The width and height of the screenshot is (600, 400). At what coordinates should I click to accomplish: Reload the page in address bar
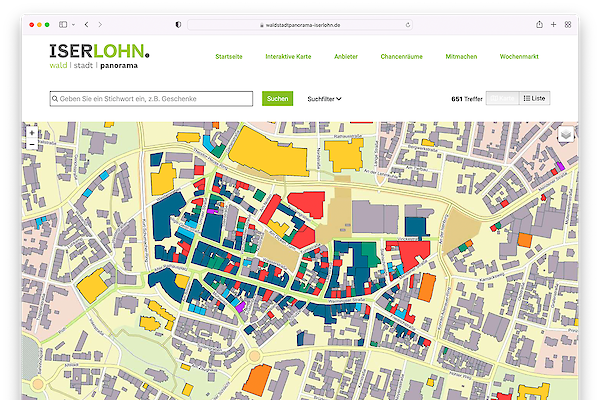(408, 23)
